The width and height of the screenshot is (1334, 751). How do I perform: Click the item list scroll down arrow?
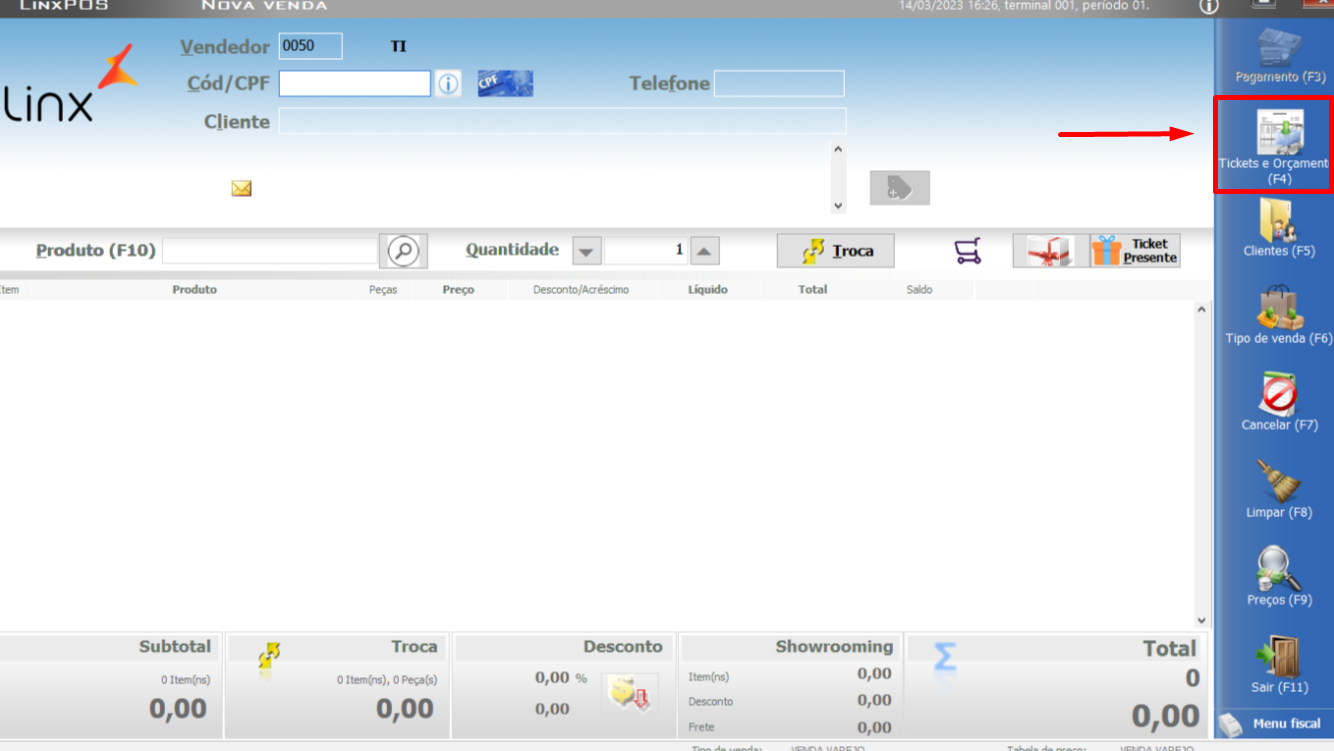1202,620
